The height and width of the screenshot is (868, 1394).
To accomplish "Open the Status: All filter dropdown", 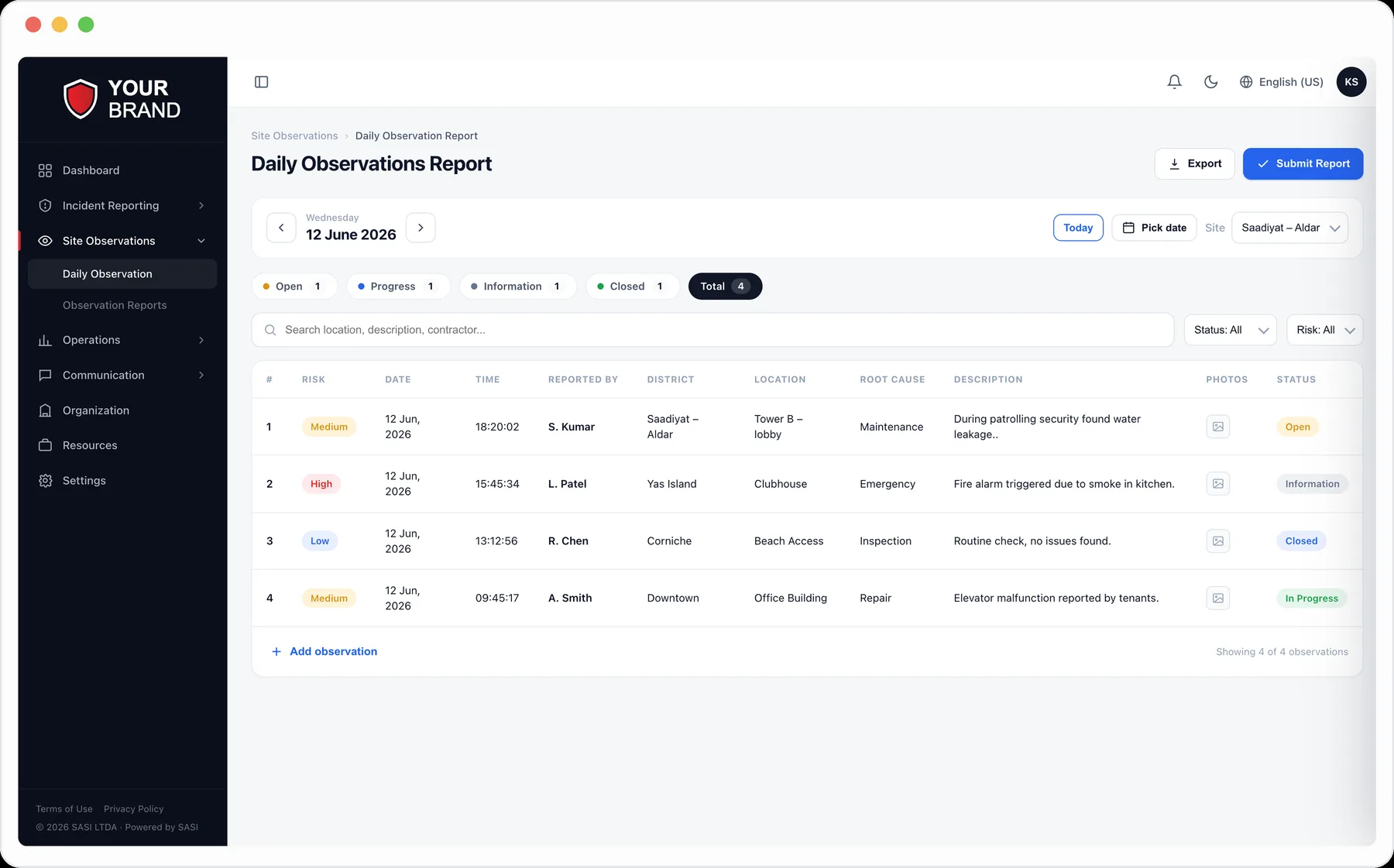I will coord(1230,330).
